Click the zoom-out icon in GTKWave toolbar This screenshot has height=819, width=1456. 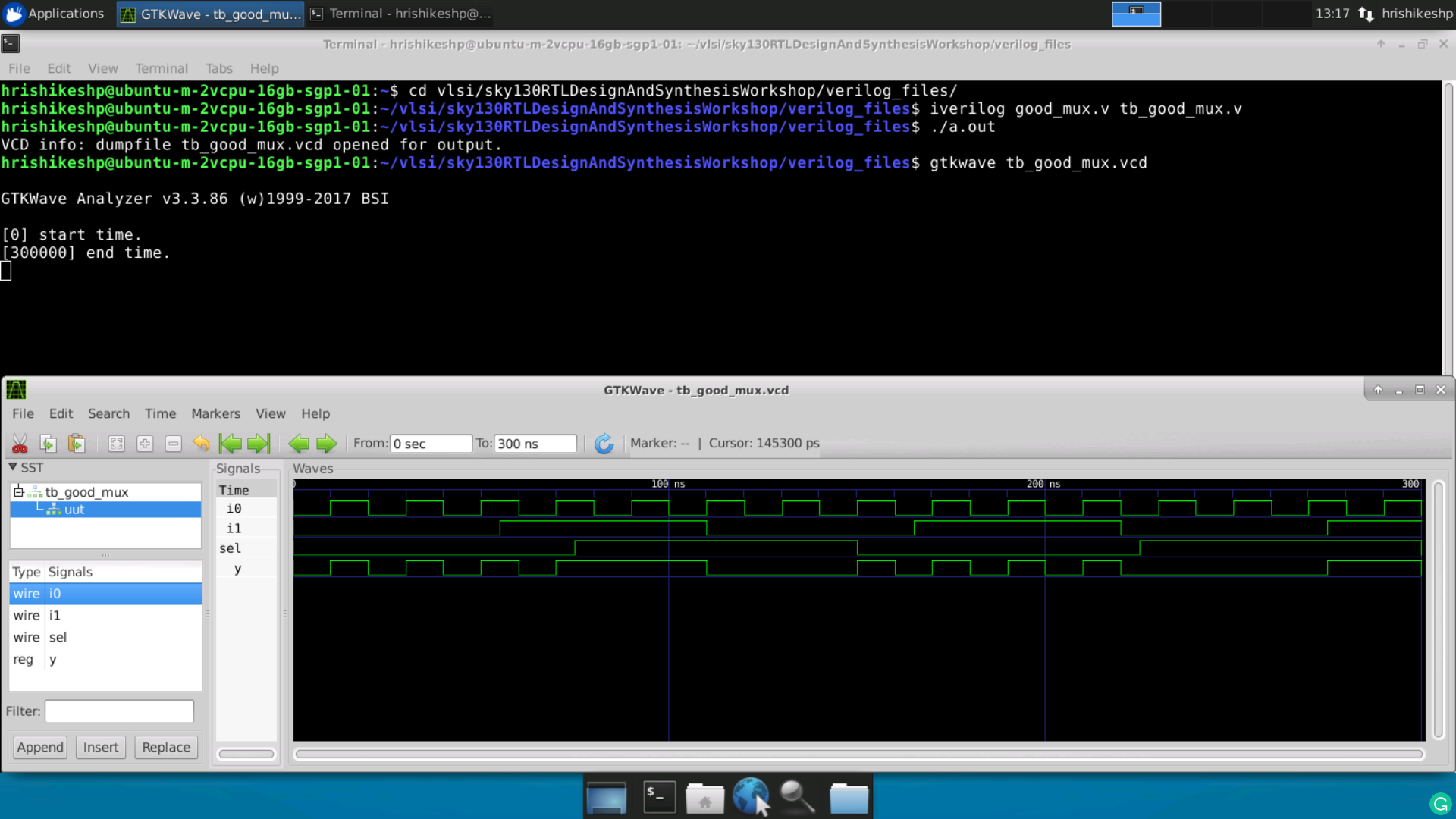click(x=172, y=443)
